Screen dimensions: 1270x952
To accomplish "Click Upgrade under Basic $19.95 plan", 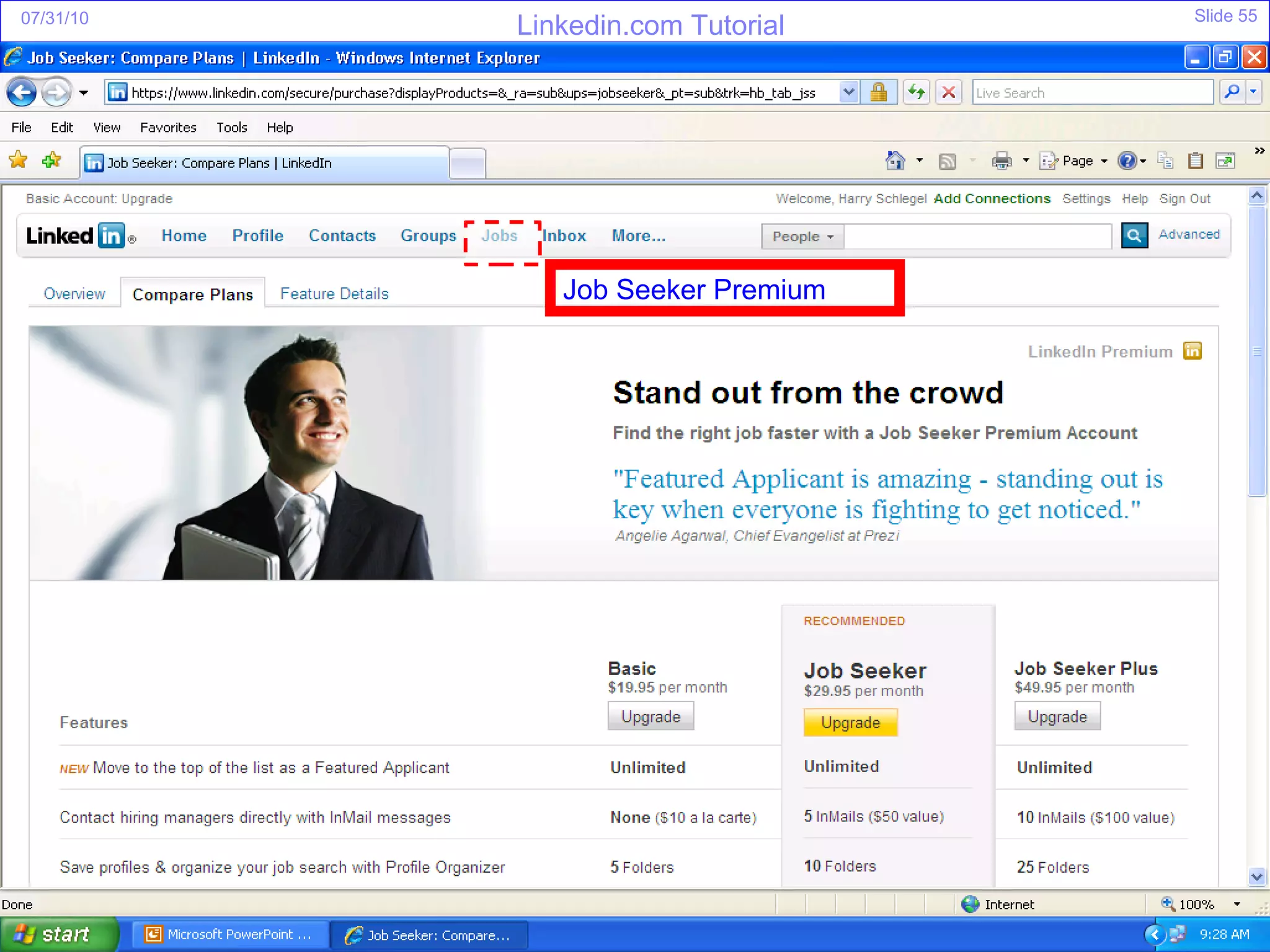I will pos(651,716).
